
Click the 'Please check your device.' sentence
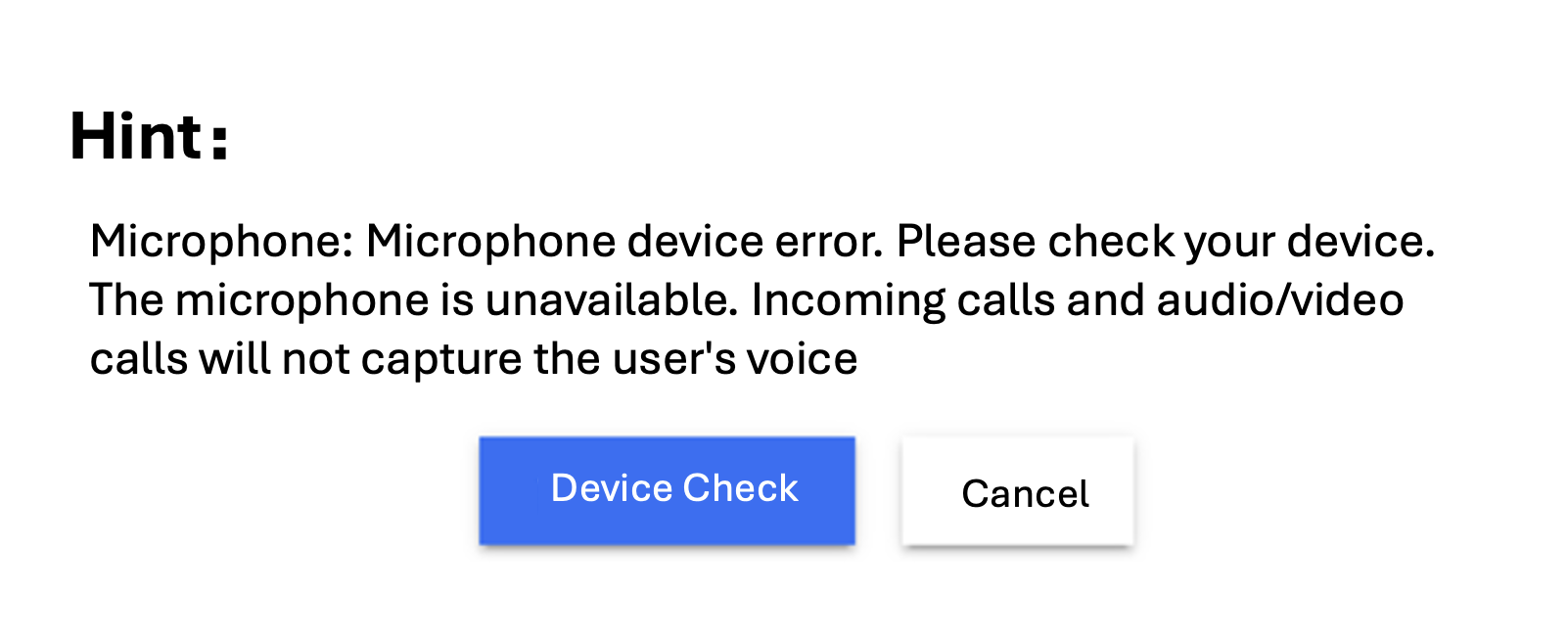(x=1165, y=242)
